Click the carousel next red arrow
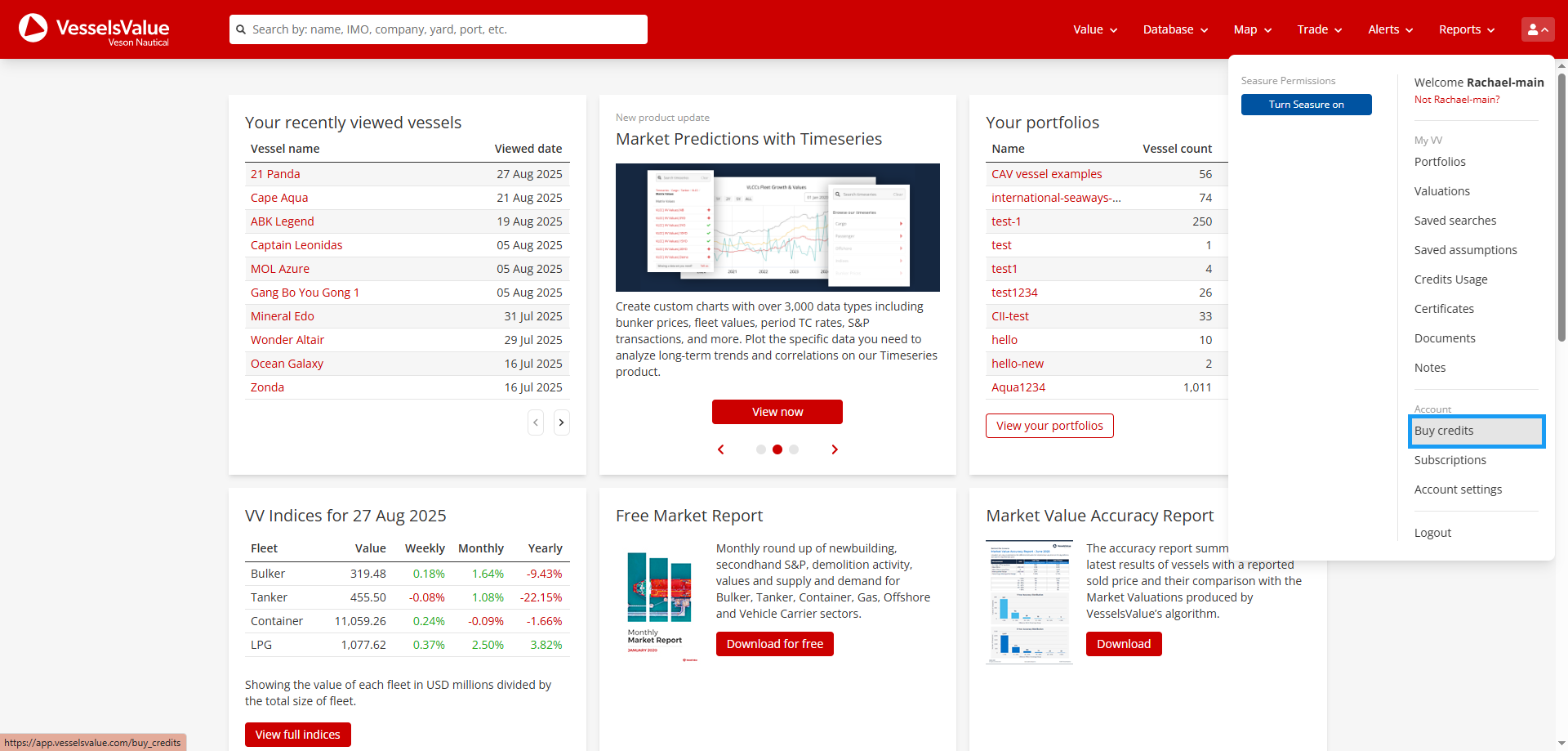 (834, 449)
